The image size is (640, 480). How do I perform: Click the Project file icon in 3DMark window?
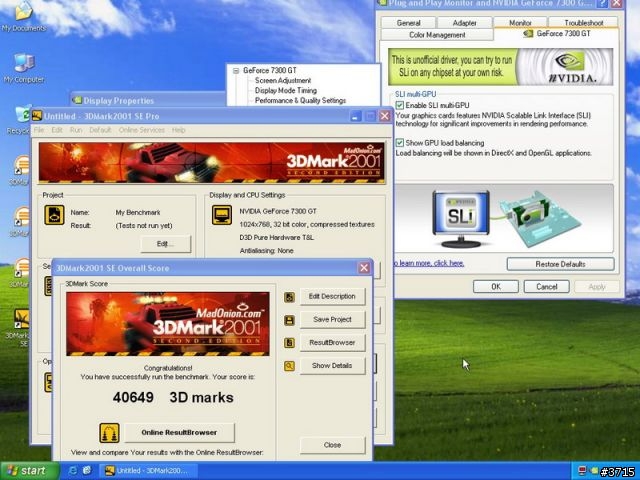tap(54, 215)
